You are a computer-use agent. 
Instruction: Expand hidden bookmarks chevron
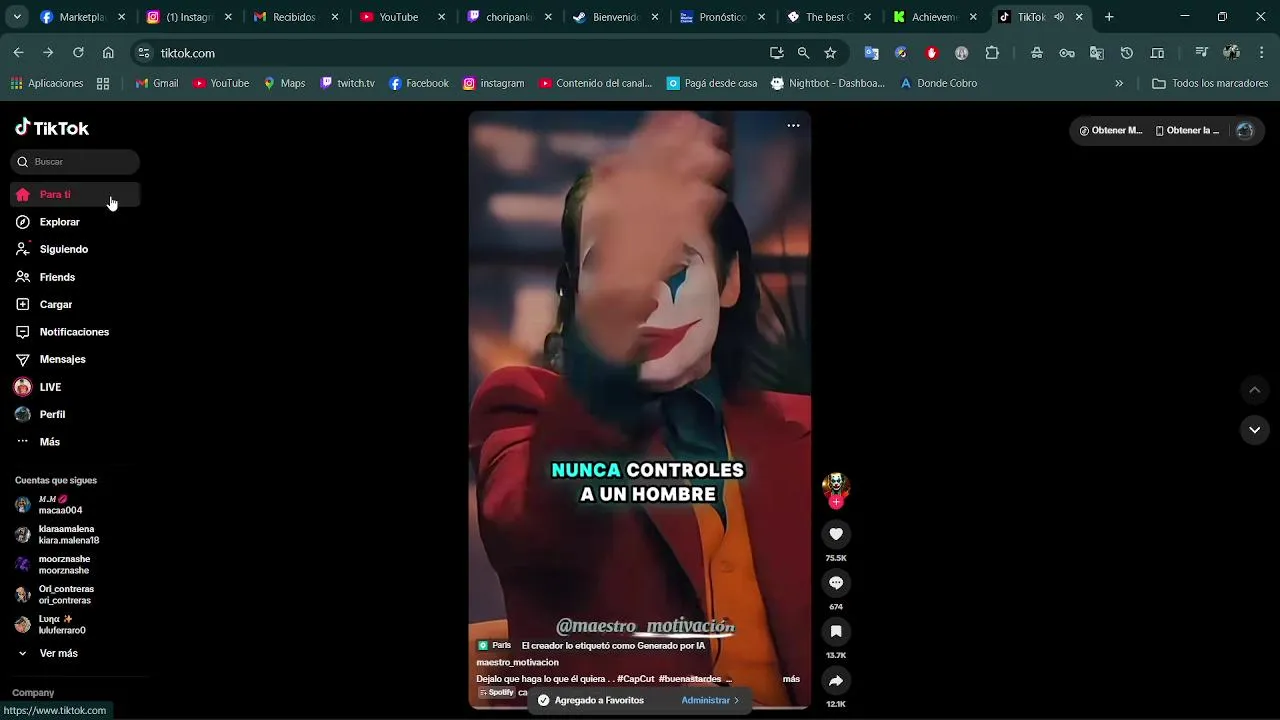[x=1119, y=83]
